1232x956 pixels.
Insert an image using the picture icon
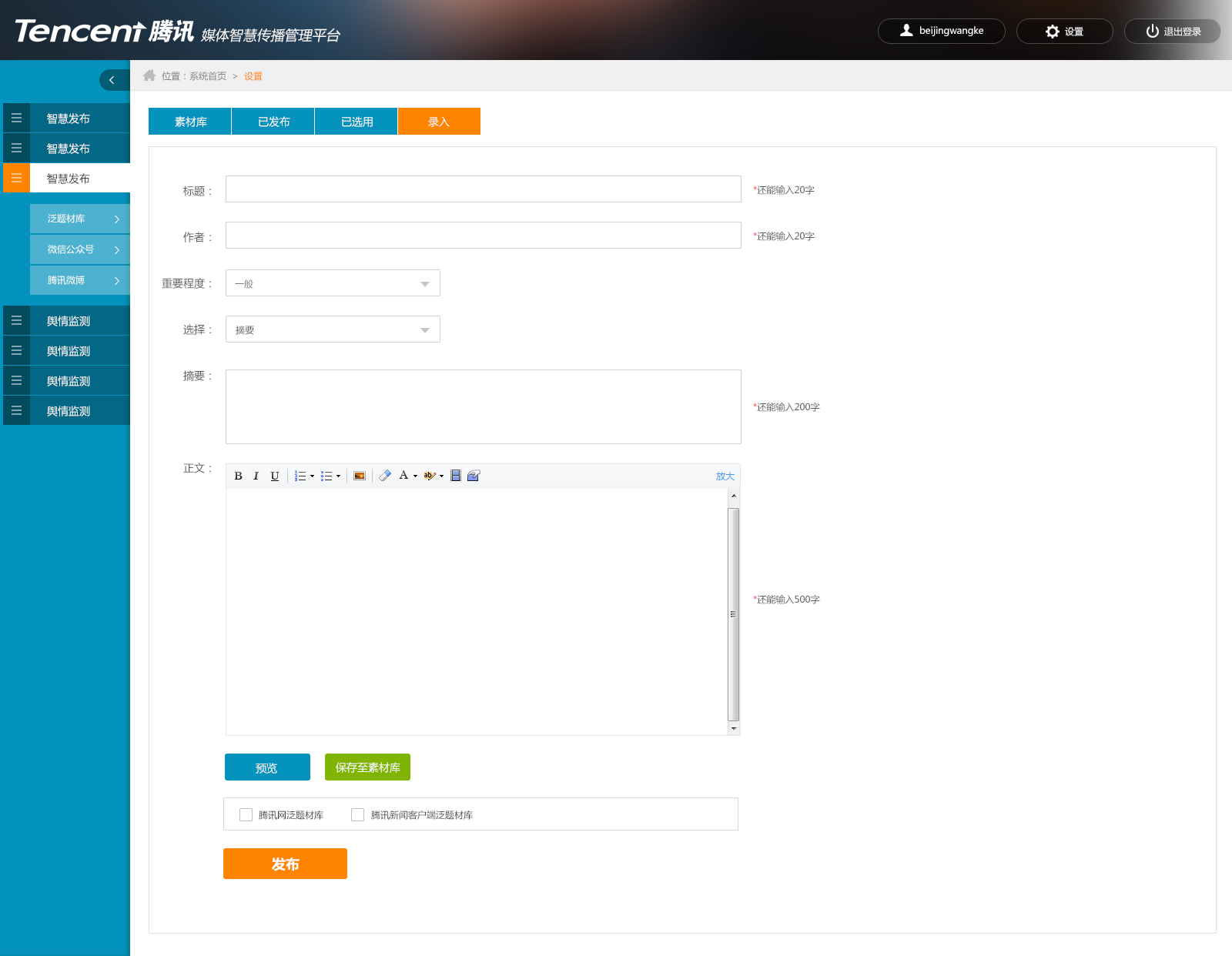coord(360,476)
